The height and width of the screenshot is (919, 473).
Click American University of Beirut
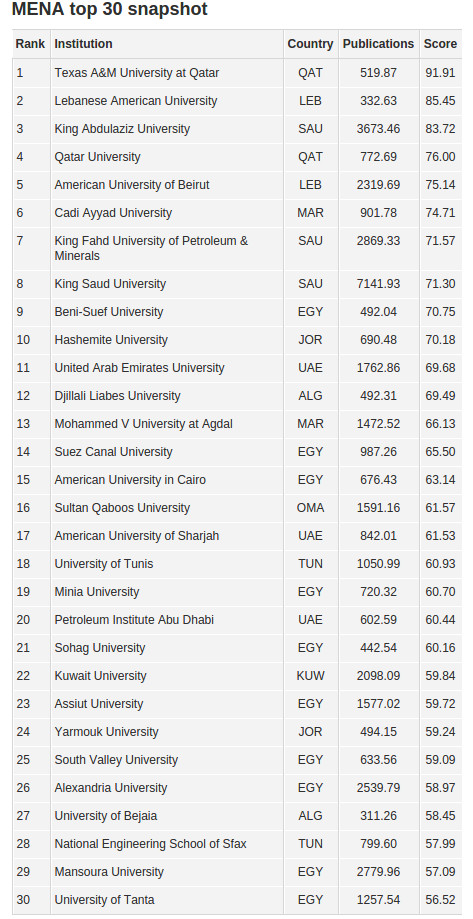[132, 185]
